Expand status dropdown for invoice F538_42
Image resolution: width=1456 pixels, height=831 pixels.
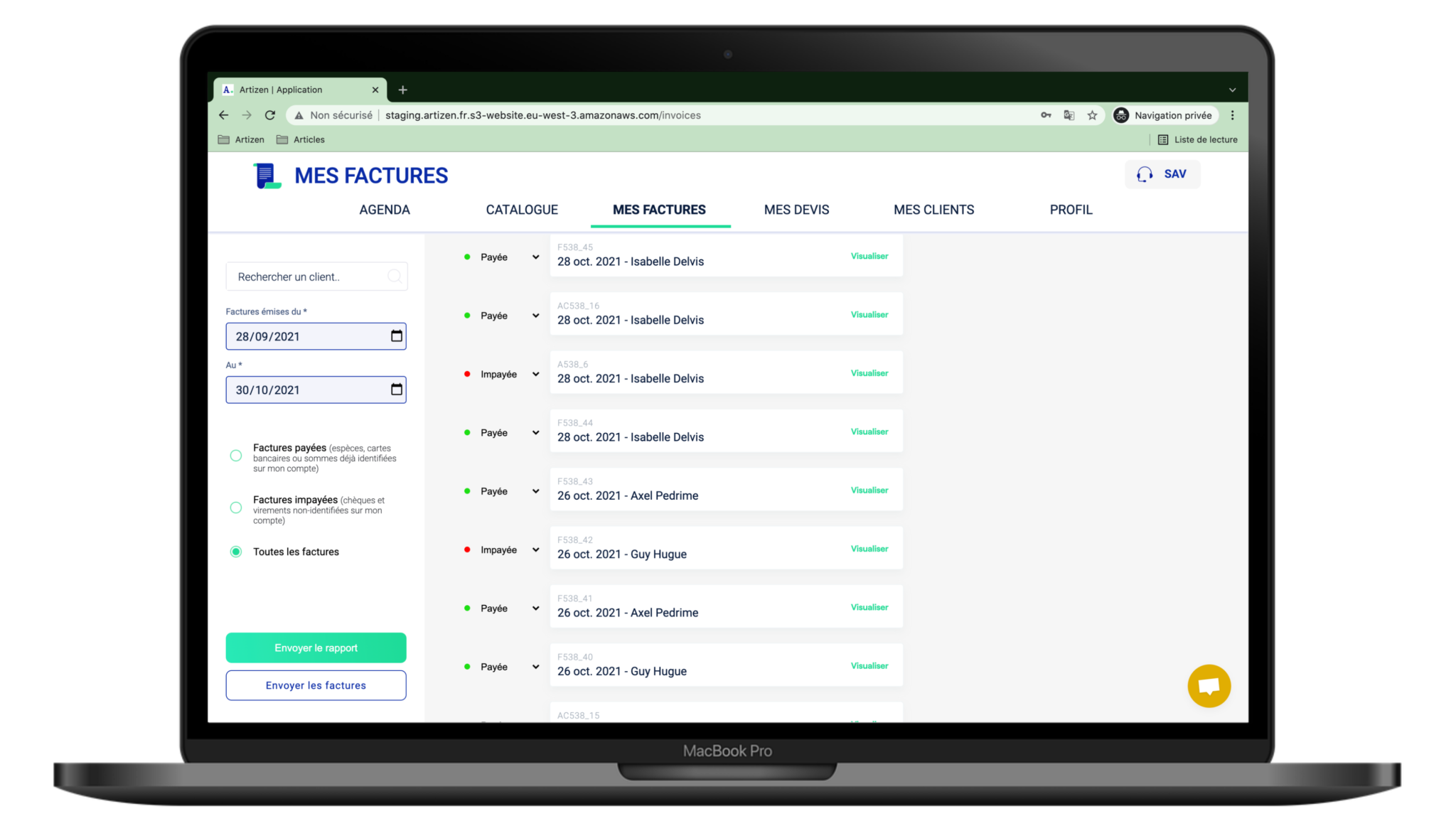tap(535, 549)
